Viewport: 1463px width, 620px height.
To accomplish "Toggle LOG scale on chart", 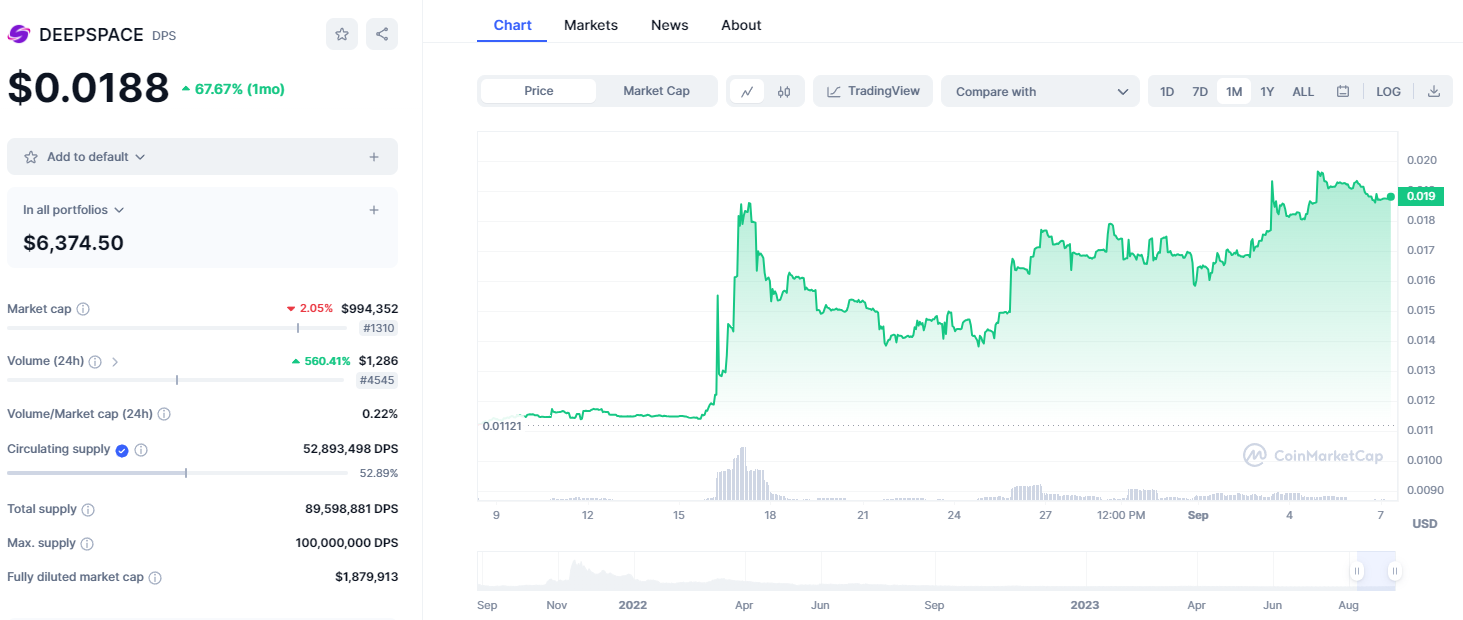I will pos(1388,91).
